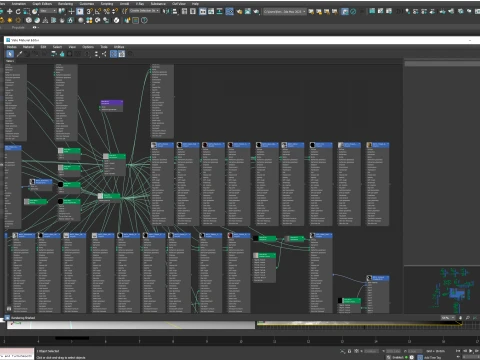Select the Scale tool in main toolbar

[x=26, y=11]
